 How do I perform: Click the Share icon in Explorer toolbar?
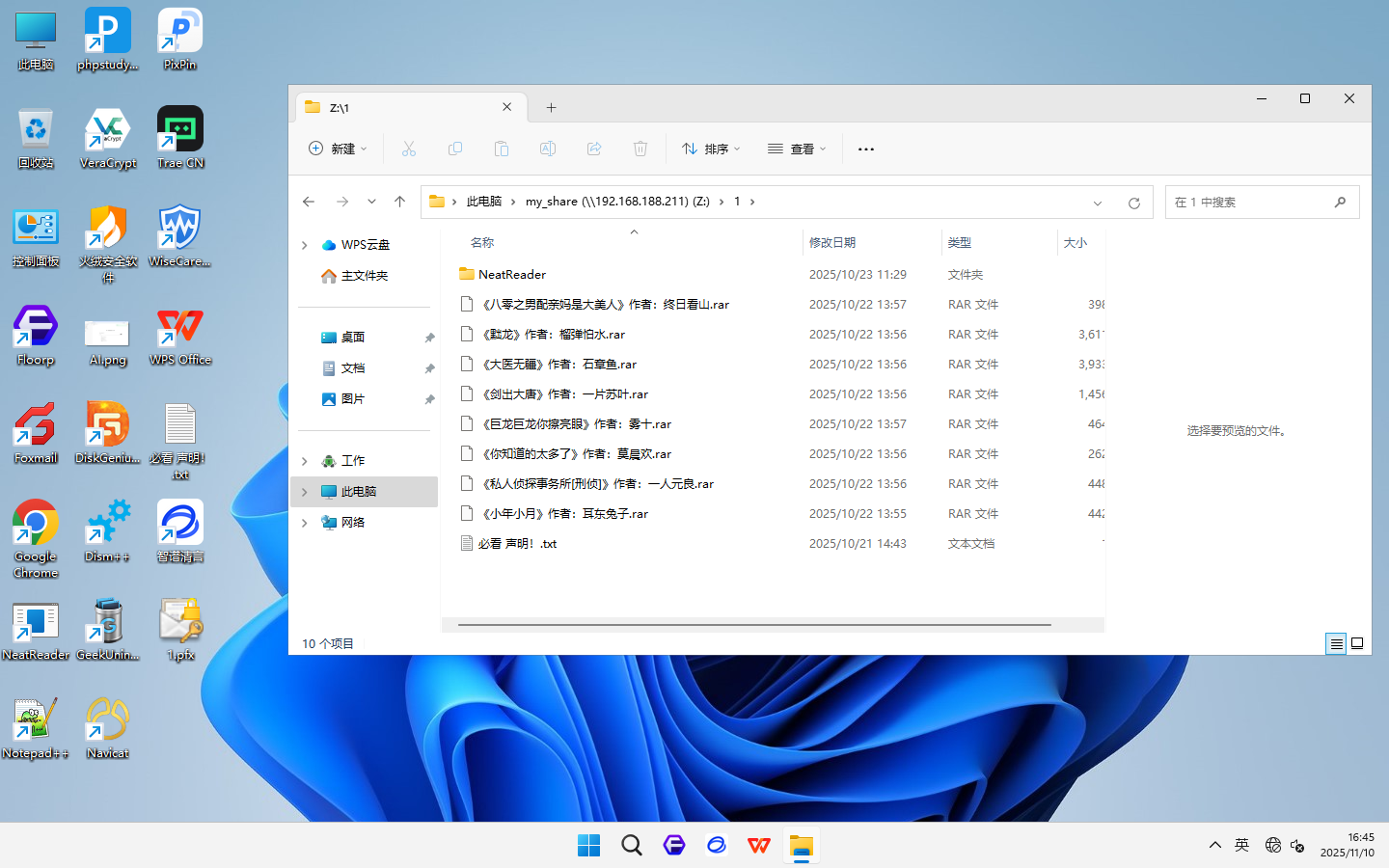pyautogui.click(x=594, y=149)
